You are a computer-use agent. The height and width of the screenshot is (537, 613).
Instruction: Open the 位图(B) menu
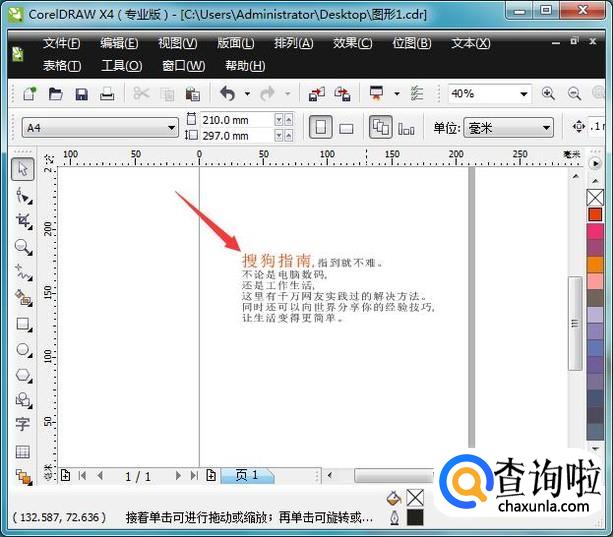tap(412, 43)
